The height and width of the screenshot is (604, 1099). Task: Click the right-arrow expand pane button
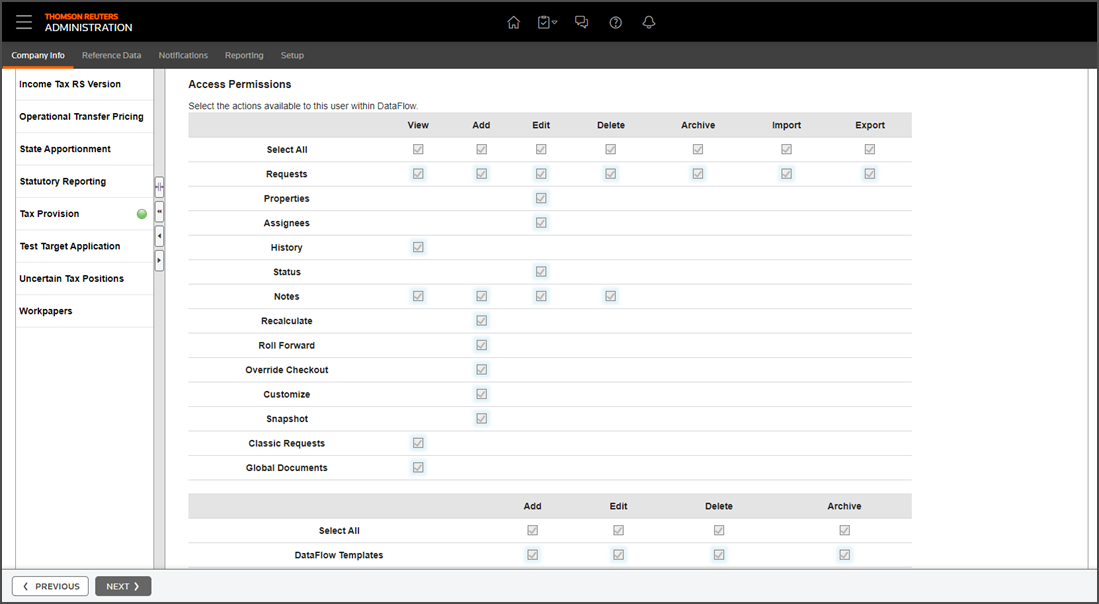(x=159, y=261)
